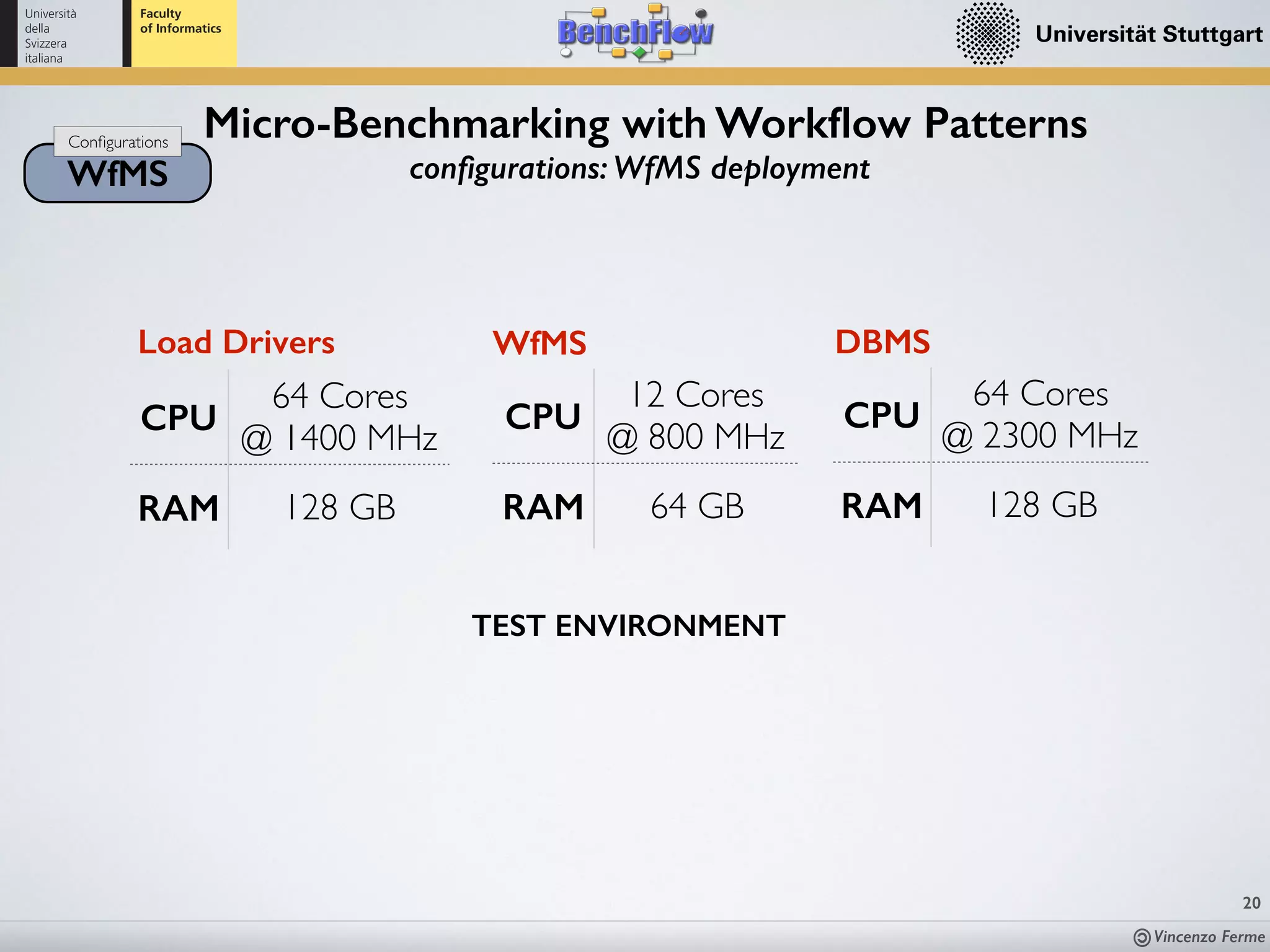Viewport: 1270px width, 952px height.
Task: Click the 12 Cores @ 800 MHz value
Action: point(696,415)
